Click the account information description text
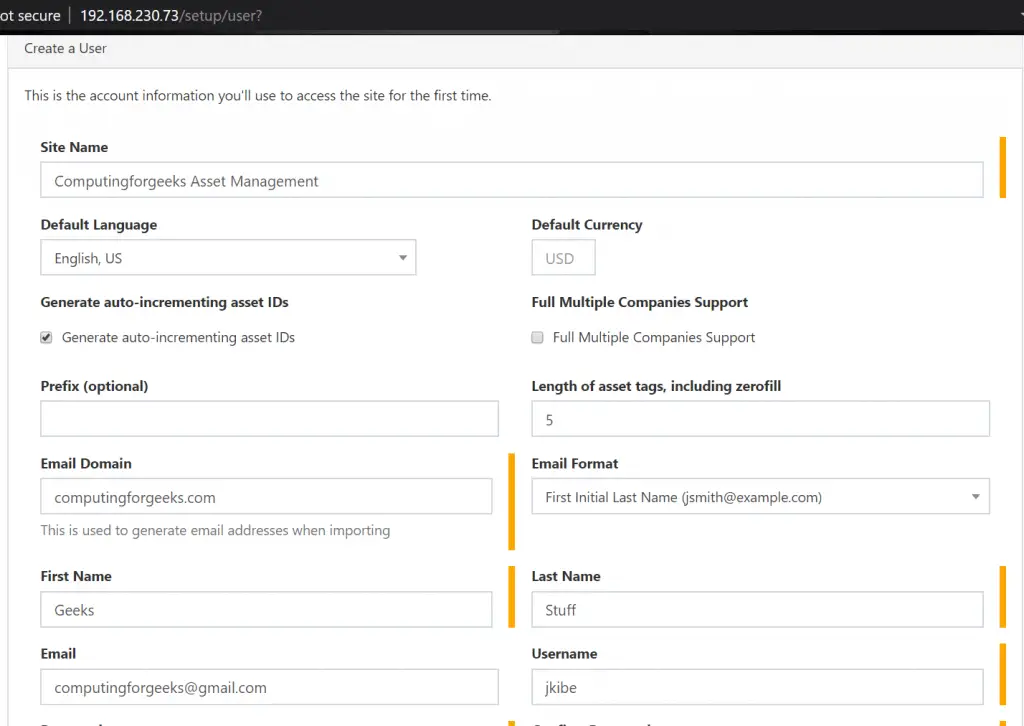This screenshot has height=726, width=1024. (x=258, y=95)
